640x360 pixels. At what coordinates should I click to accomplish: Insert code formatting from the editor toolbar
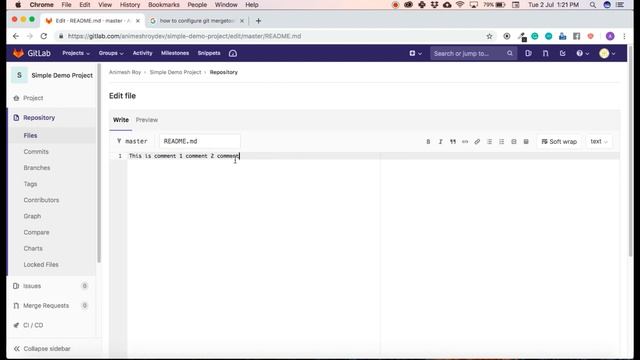click(465, 142)
